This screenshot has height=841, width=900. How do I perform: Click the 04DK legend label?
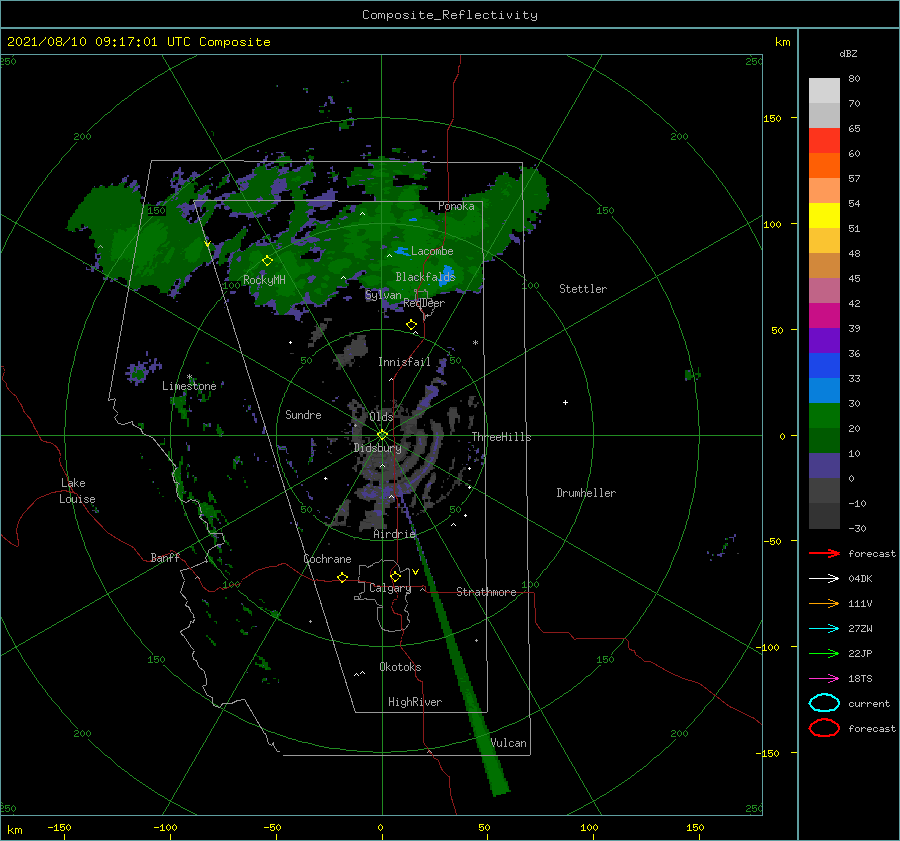(x=860, y=578)
